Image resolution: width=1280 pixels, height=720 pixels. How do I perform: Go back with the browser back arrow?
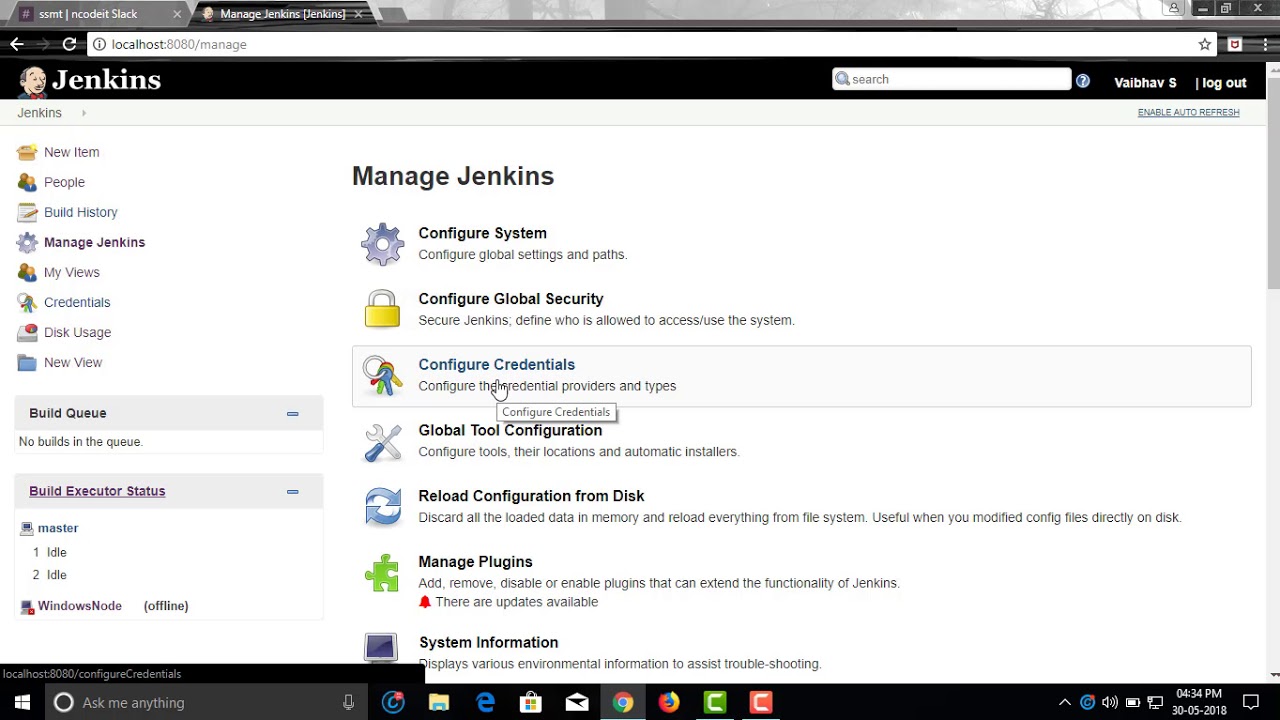[17, 44]
